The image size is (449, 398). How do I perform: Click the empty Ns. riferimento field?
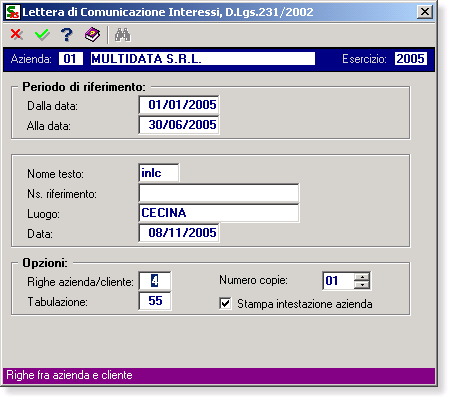pyautogui.click(x=219, y=193)
